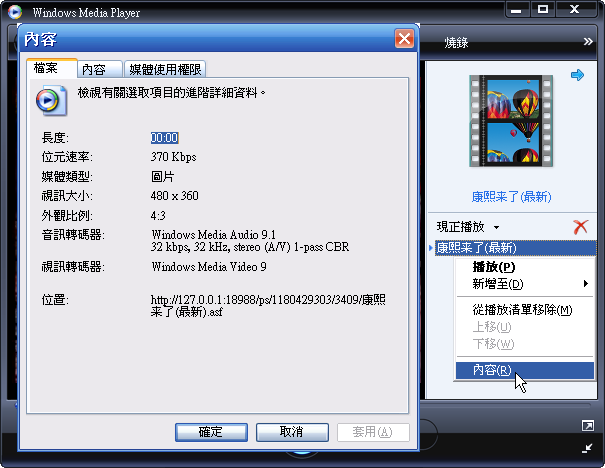Image resolution: width=605 pixels, height=468 pixels.
Task: Click the 康熙来了(最新) title link
Action: pyautogui.click(x=511, y=197)
